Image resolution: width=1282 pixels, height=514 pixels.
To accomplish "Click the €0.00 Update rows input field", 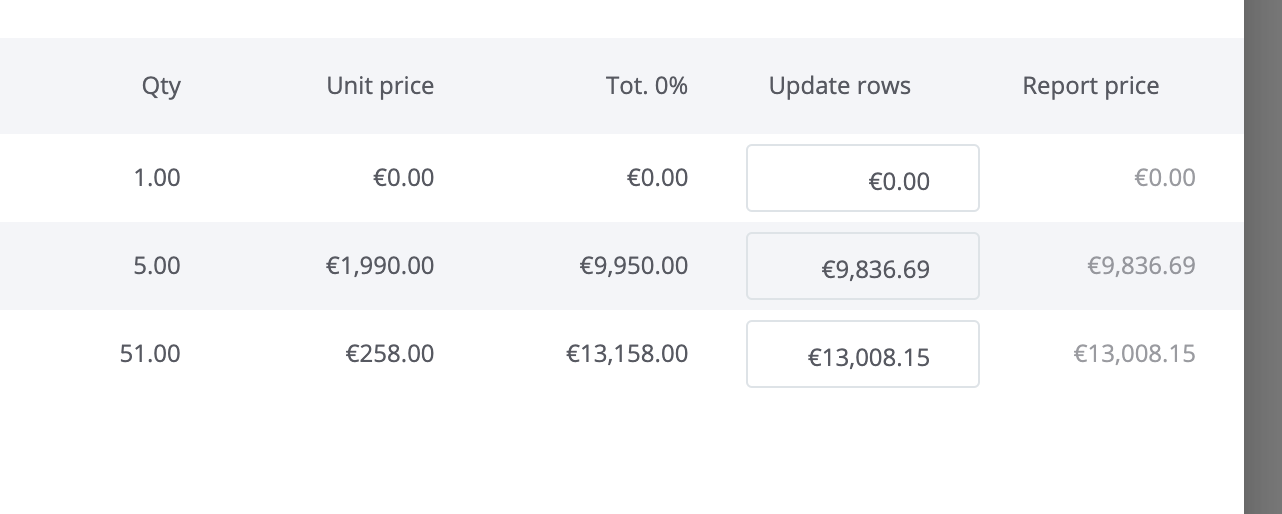I will click(862, 178).
